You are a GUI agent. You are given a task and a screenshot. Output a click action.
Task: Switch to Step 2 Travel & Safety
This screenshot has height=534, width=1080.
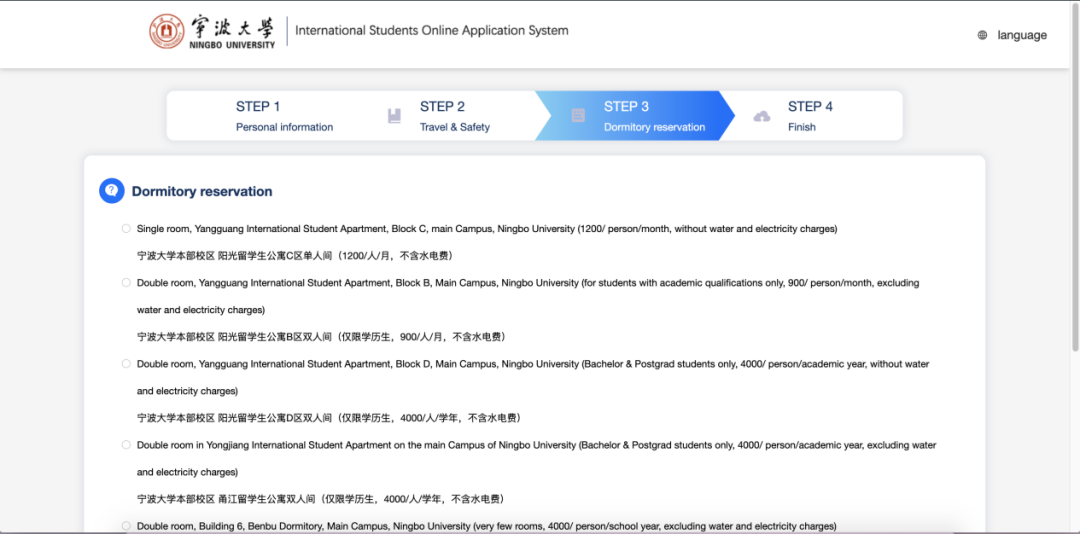pyautogui.click(x=454, y=116)
